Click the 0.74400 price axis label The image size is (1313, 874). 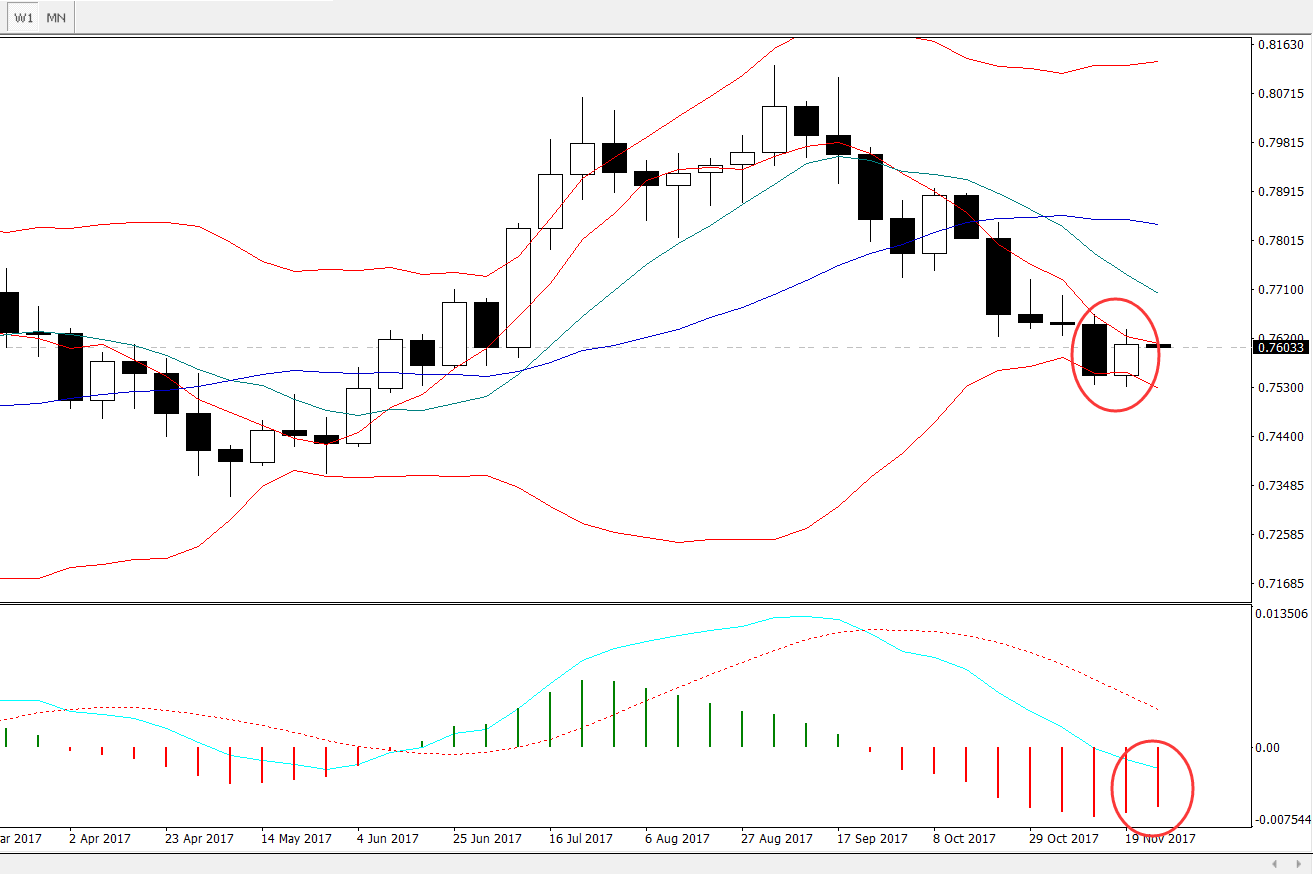point(1283,437)
